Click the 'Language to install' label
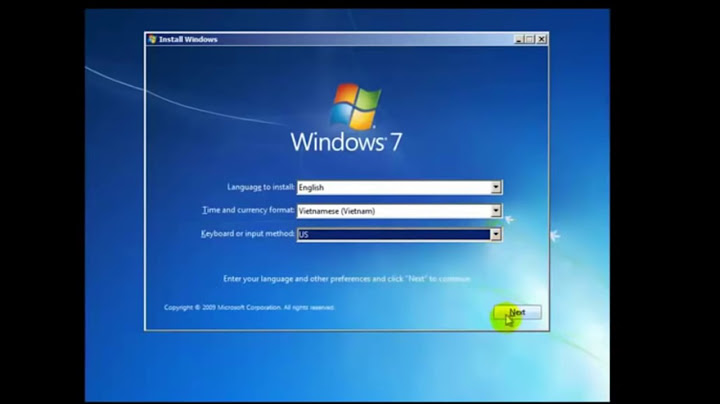The width and height of the screenshot is (720, 404). pos(260,187)
